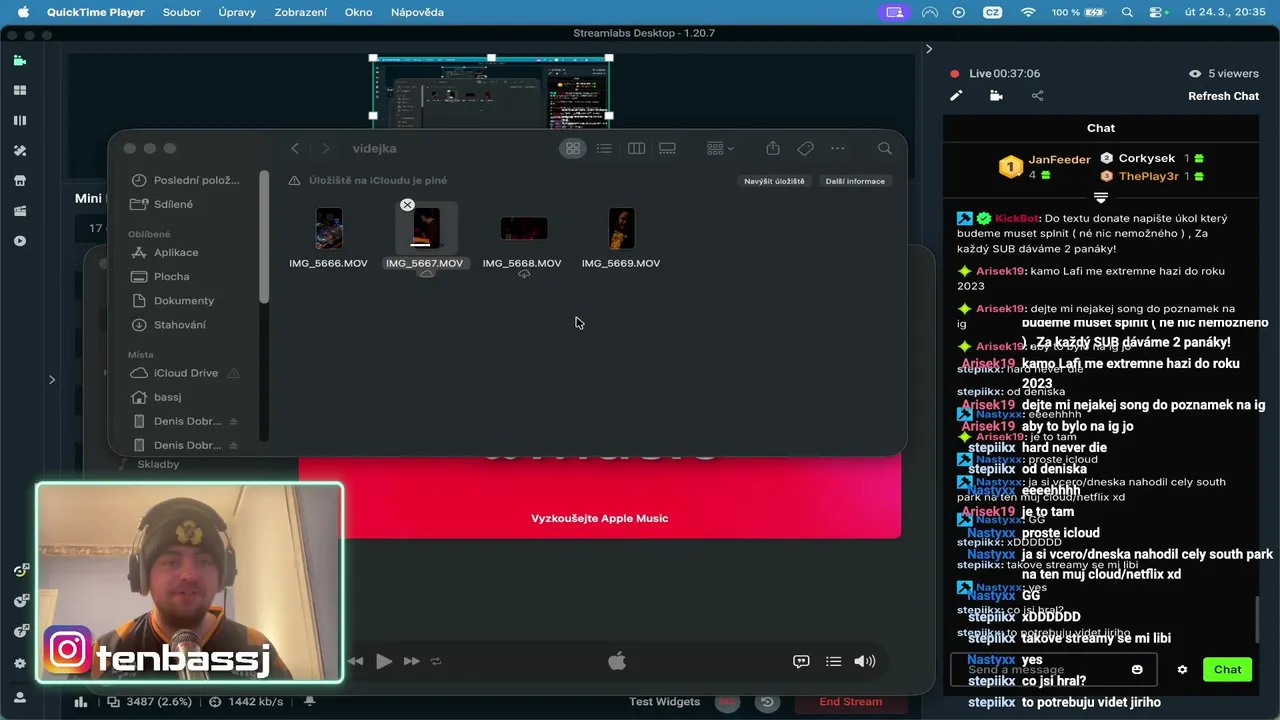Viewport: 1280px width, 720px height.
Task: Open the Recordings play-circle icon in Streamlabs sidebar
Action: [x=19, y=241]
